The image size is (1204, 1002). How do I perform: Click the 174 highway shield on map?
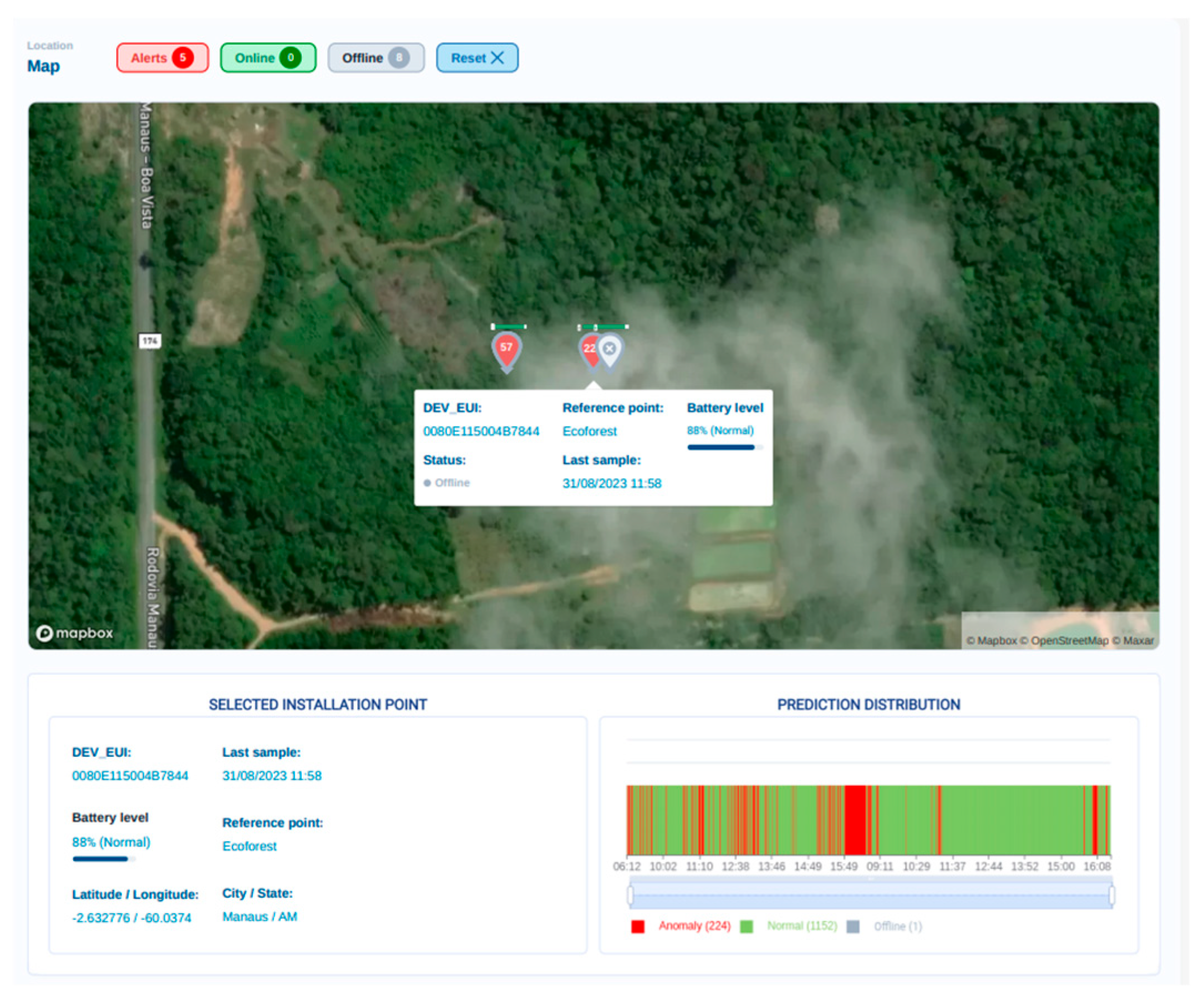point(150,342)
